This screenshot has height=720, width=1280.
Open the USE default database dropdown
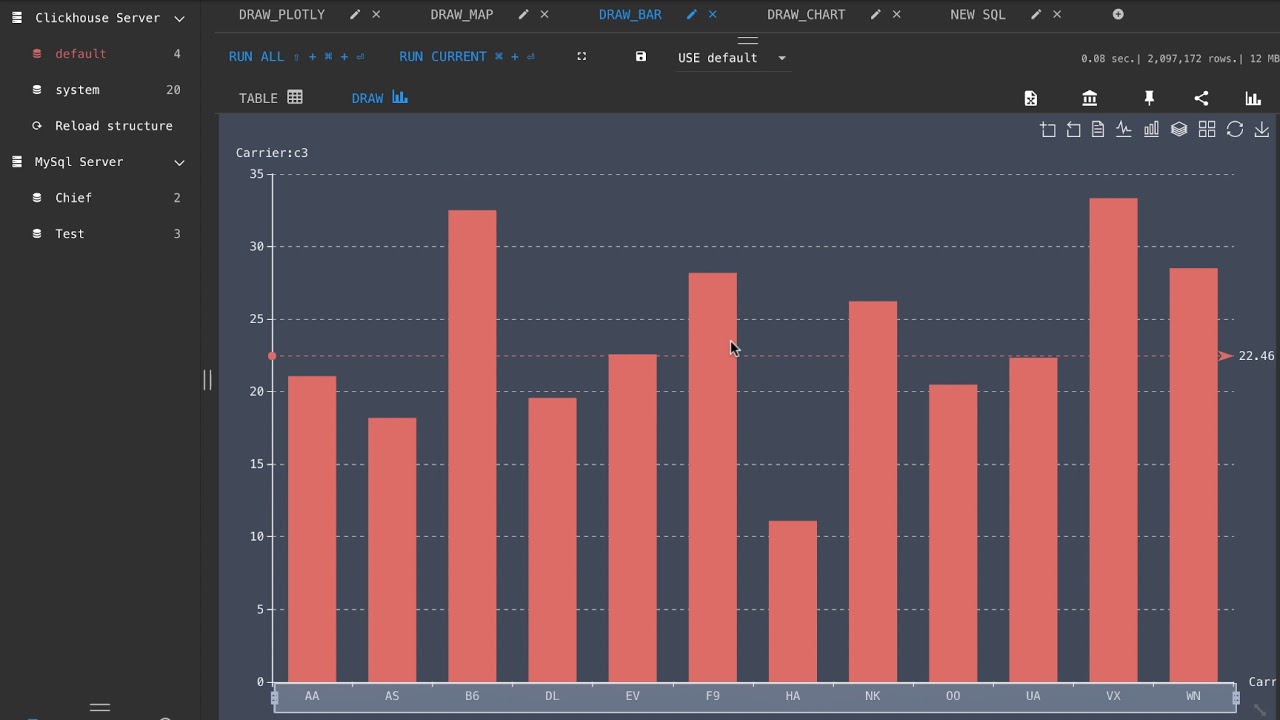point(733,58)
